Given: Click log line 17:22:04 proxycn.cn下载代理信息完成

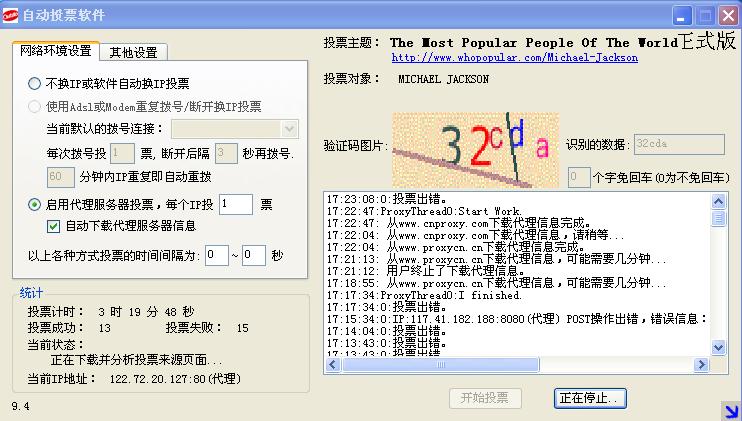Looking at the screenshot, I should tap(455, 247).
